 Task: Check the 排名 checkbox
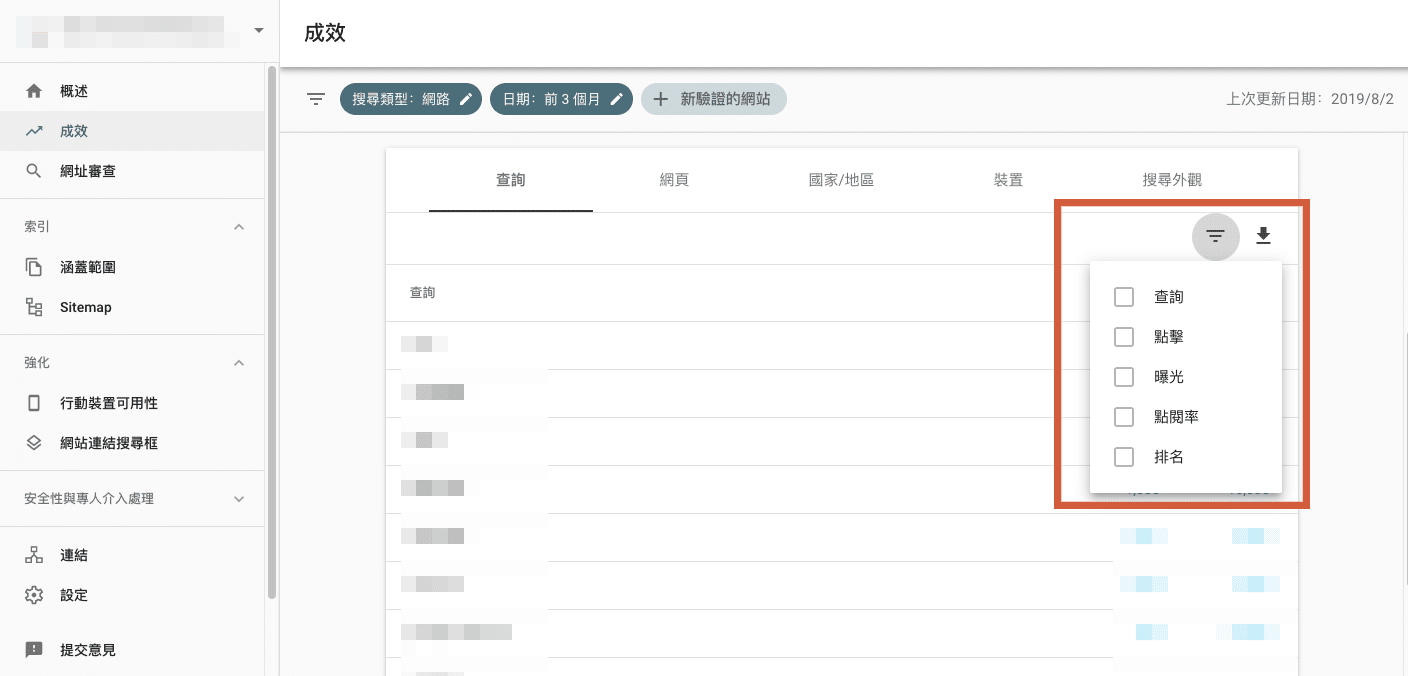pos(1123,457)
